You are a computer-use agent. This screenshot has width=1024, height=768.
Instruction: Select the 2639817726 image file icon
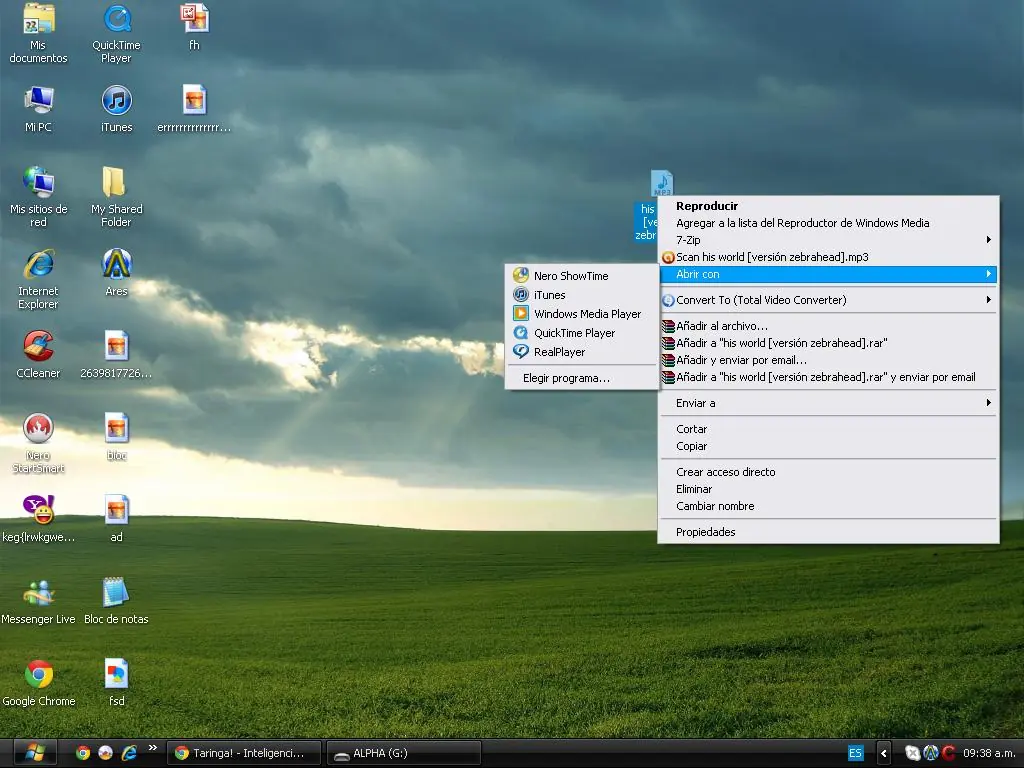coord(116,355)
